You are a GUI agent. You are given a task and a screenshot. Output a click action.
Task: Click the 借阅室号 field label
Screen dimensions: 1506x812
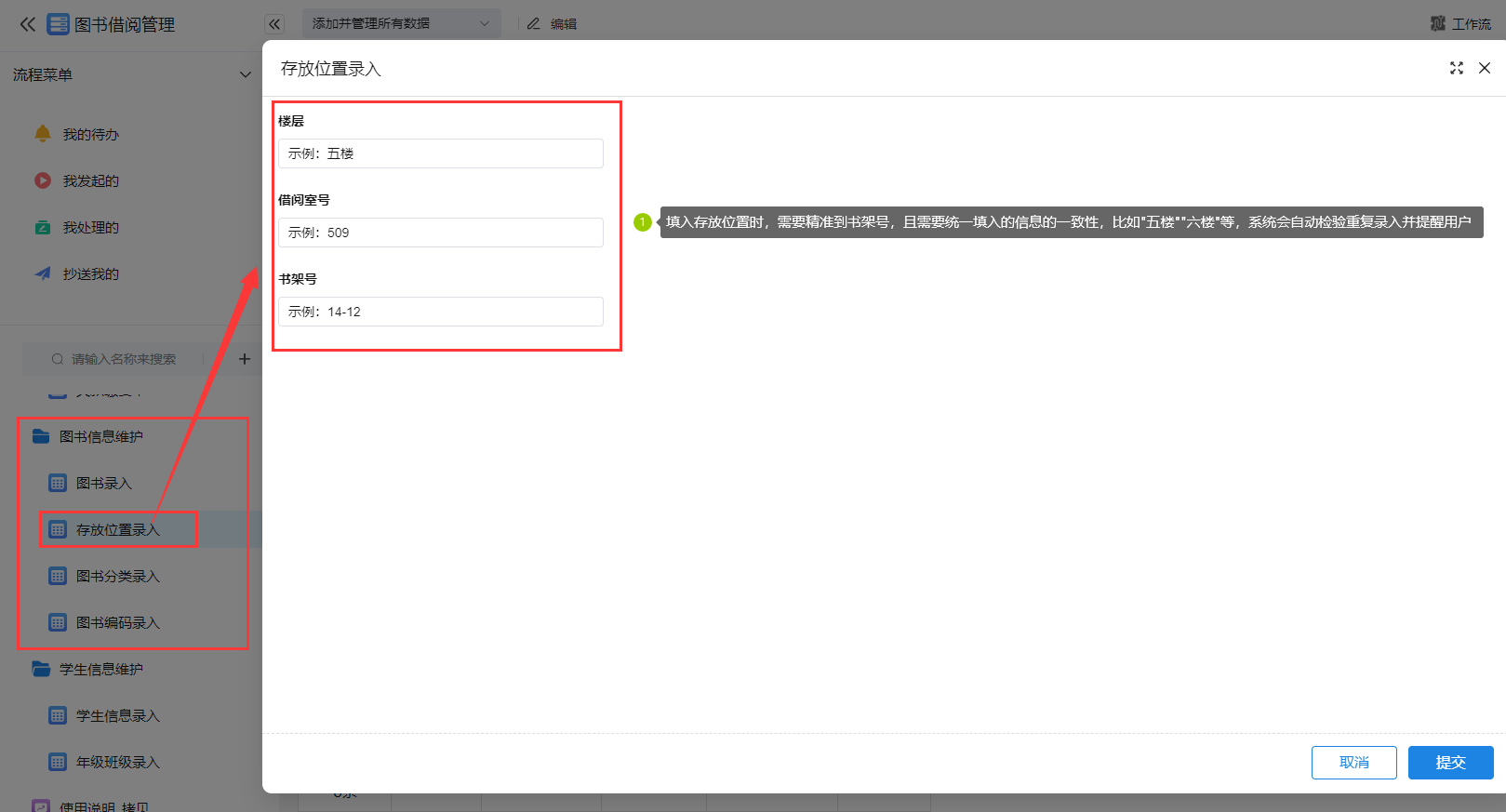(304, 200)
